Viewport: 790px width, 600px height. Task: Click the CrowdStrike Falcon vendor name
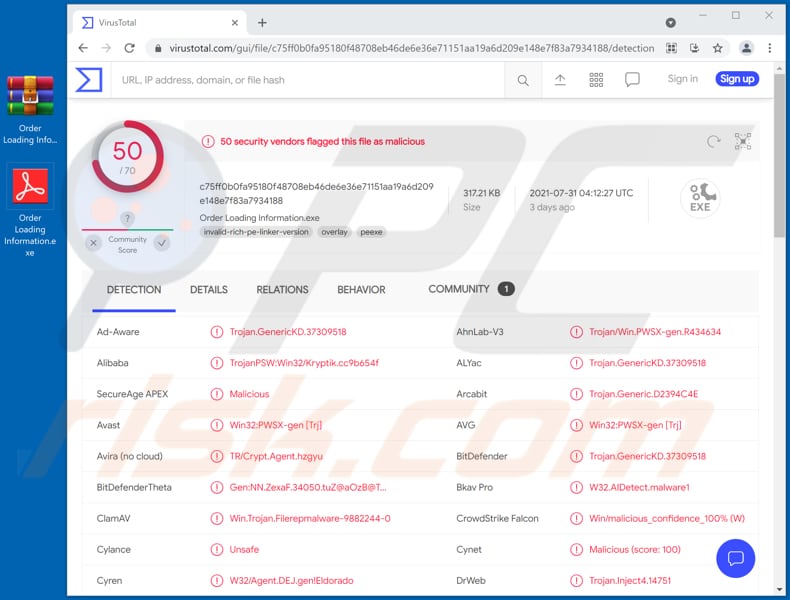point(497,518)
